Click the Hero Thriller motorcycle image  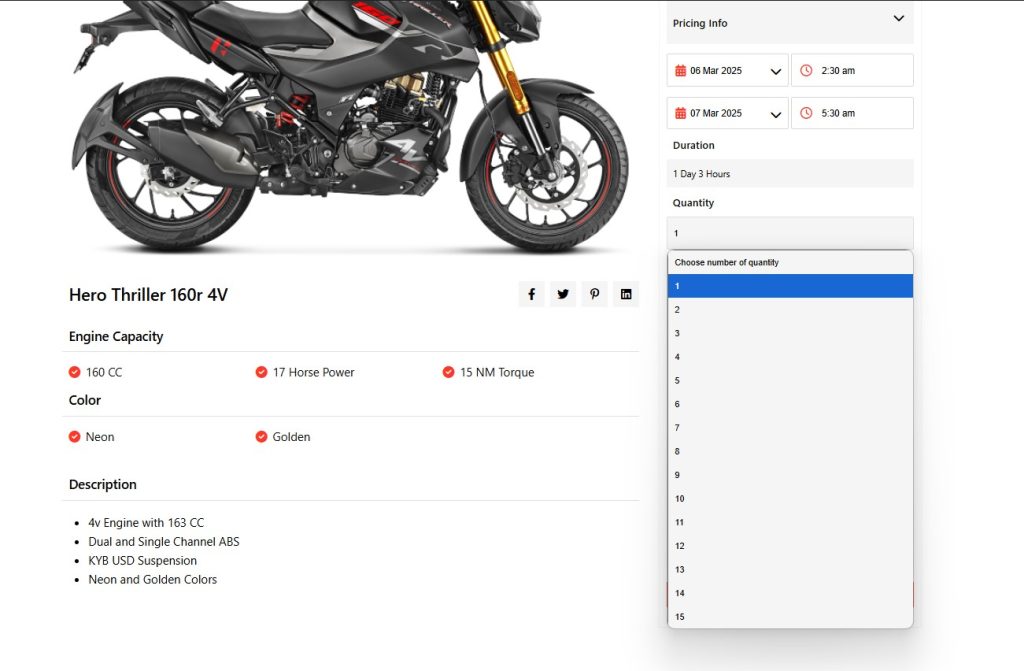(x=350, y=125)
